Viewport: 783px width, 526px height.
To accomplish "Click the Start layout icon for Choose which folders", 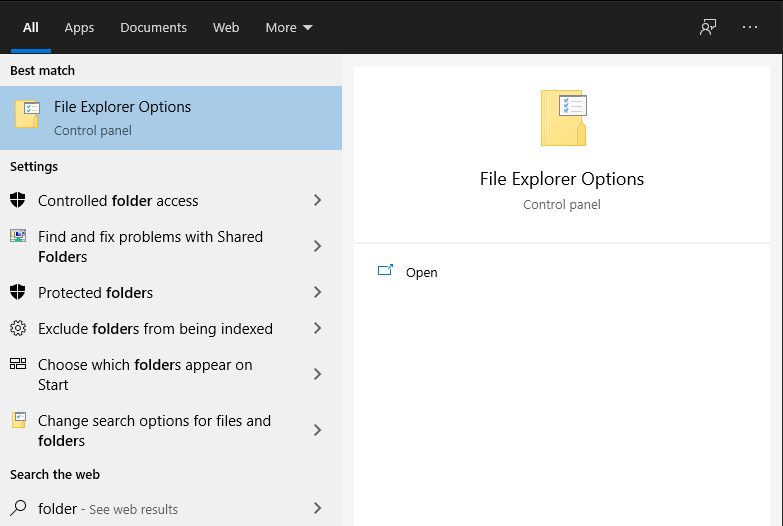I will 18,364.
